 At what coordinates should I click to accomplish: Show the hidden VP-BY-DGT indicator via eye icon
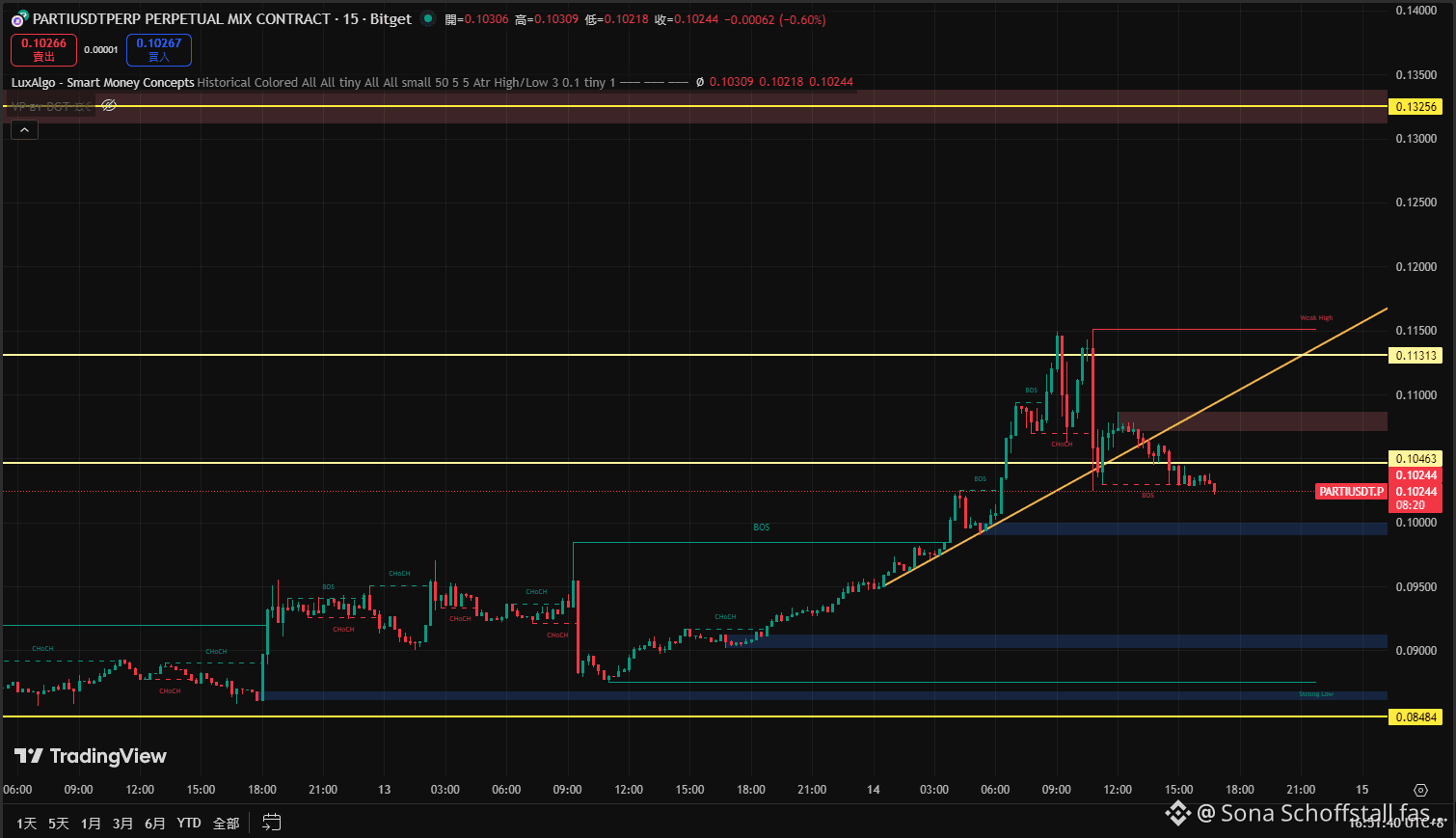tap(109, 106)
